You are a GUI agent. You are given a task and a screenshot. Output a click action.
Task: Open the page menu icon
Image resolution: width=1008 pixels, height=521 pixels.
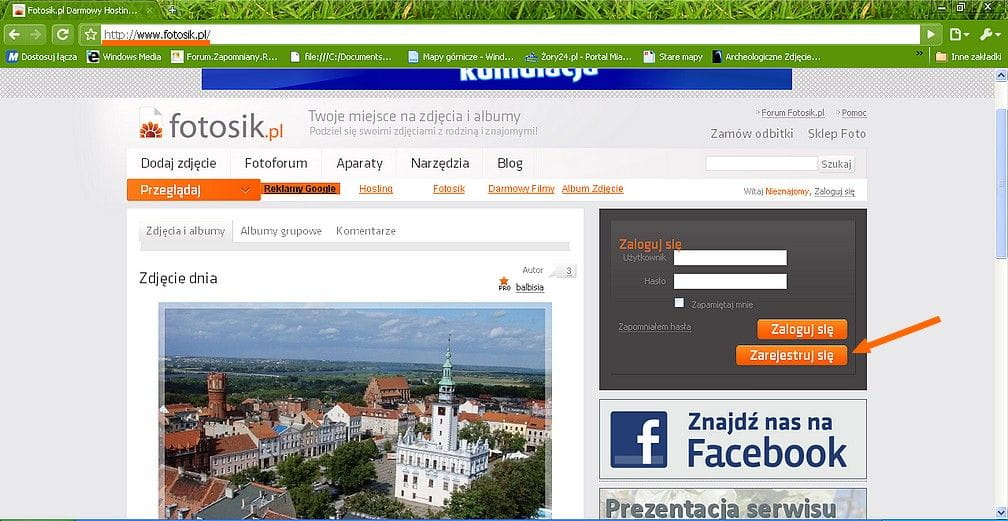(x=958, y=34)
